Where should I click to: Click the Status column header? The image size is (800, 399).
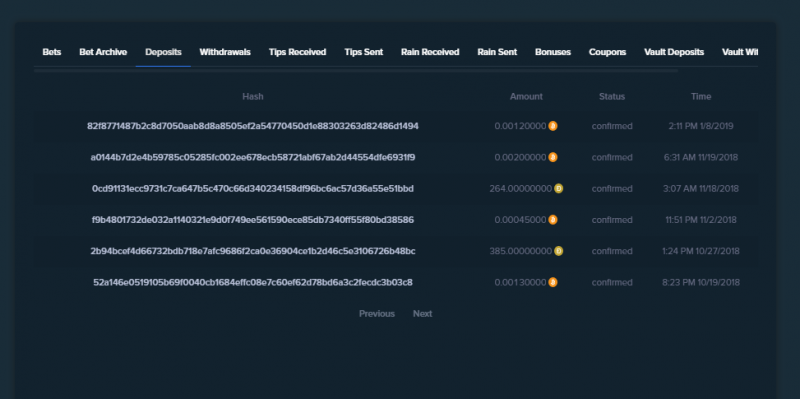point(612,96)
